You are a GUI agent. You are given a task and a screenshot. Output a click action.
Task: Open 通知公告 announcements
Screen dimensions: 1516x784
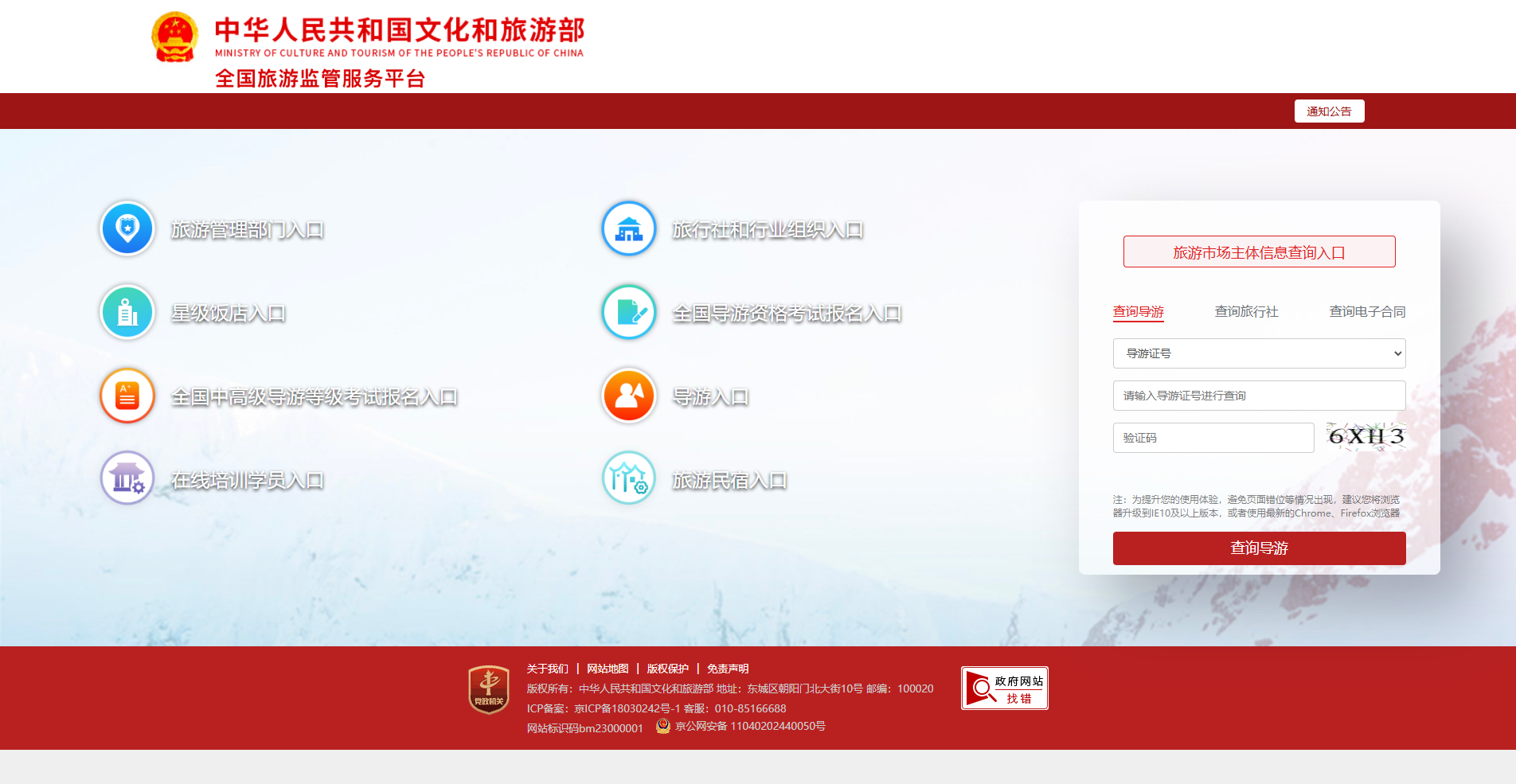click(1328, 111)
